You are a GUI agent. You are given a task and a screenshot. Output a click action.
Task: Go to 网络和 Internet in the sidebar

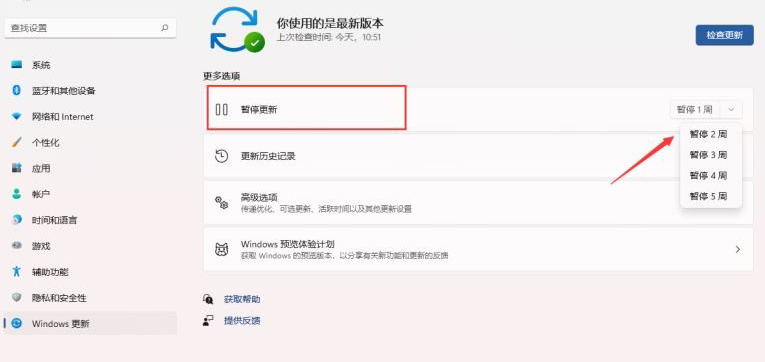(90, 117)
